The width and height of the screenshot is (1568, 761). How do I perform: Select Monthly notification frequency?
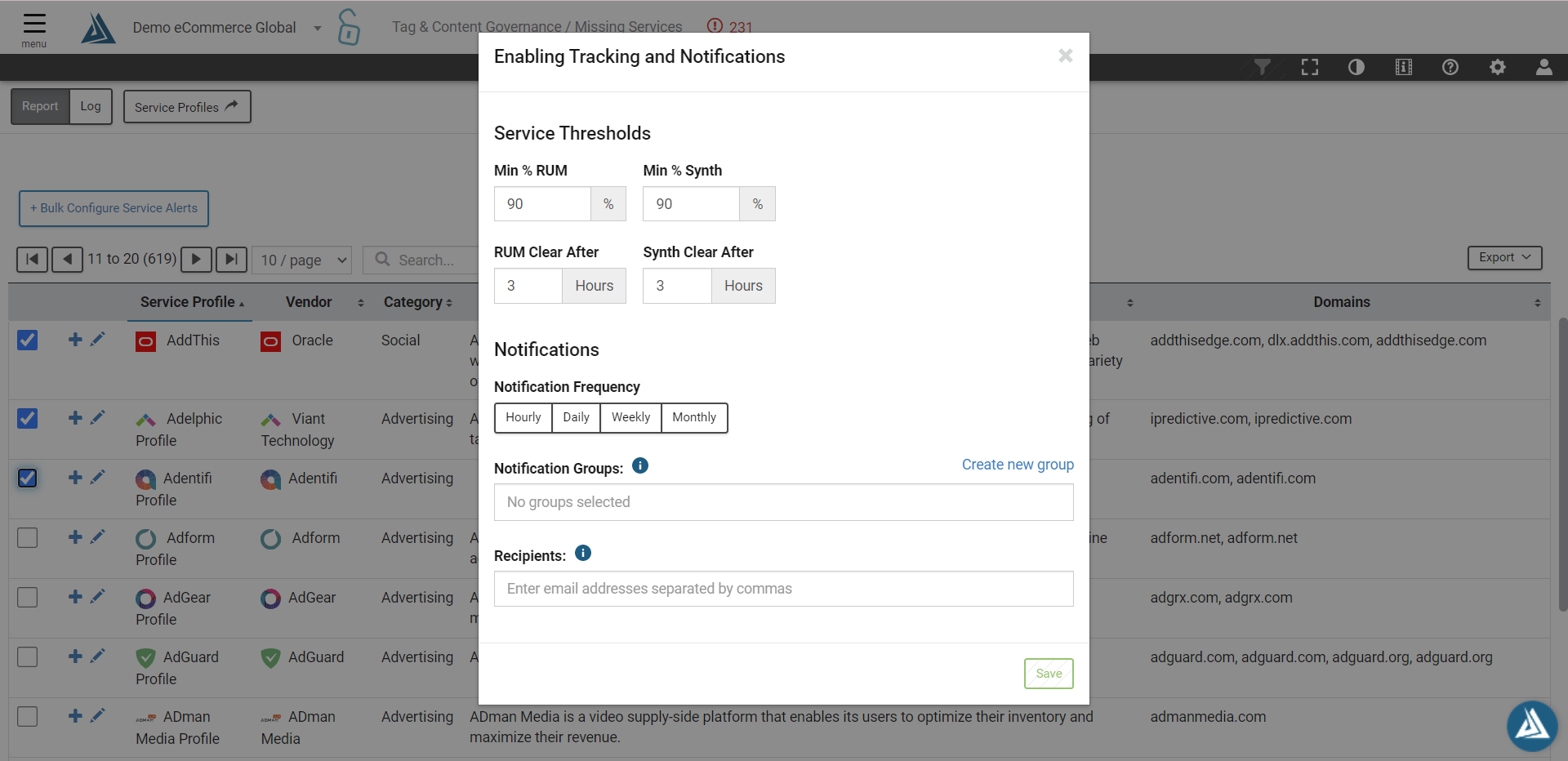pos(694,417)
